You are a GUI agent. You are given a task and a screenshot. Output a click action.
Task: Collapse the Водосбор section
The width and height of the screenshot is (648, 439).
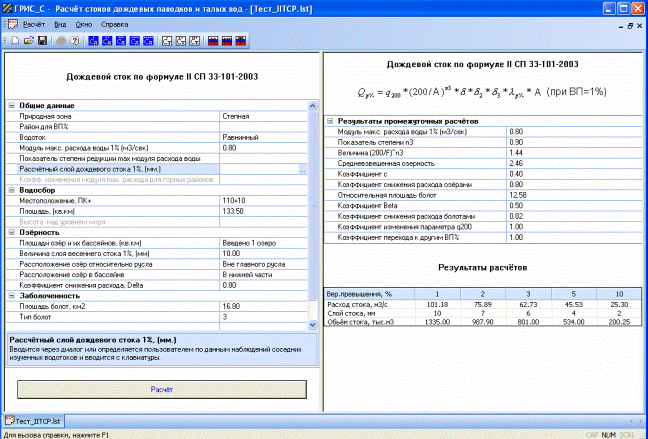click(x=12, y=190)
